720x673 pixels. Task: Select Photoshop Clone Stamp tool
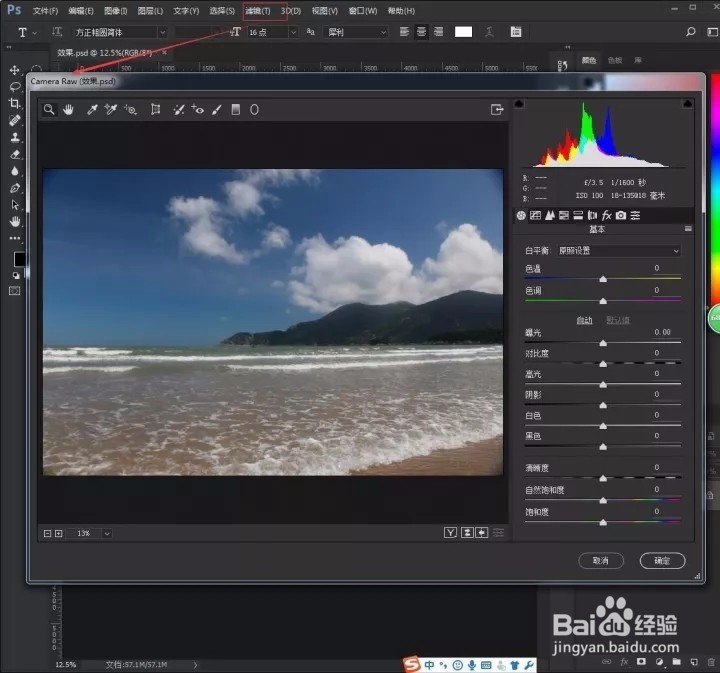click(x=15, y=137)
